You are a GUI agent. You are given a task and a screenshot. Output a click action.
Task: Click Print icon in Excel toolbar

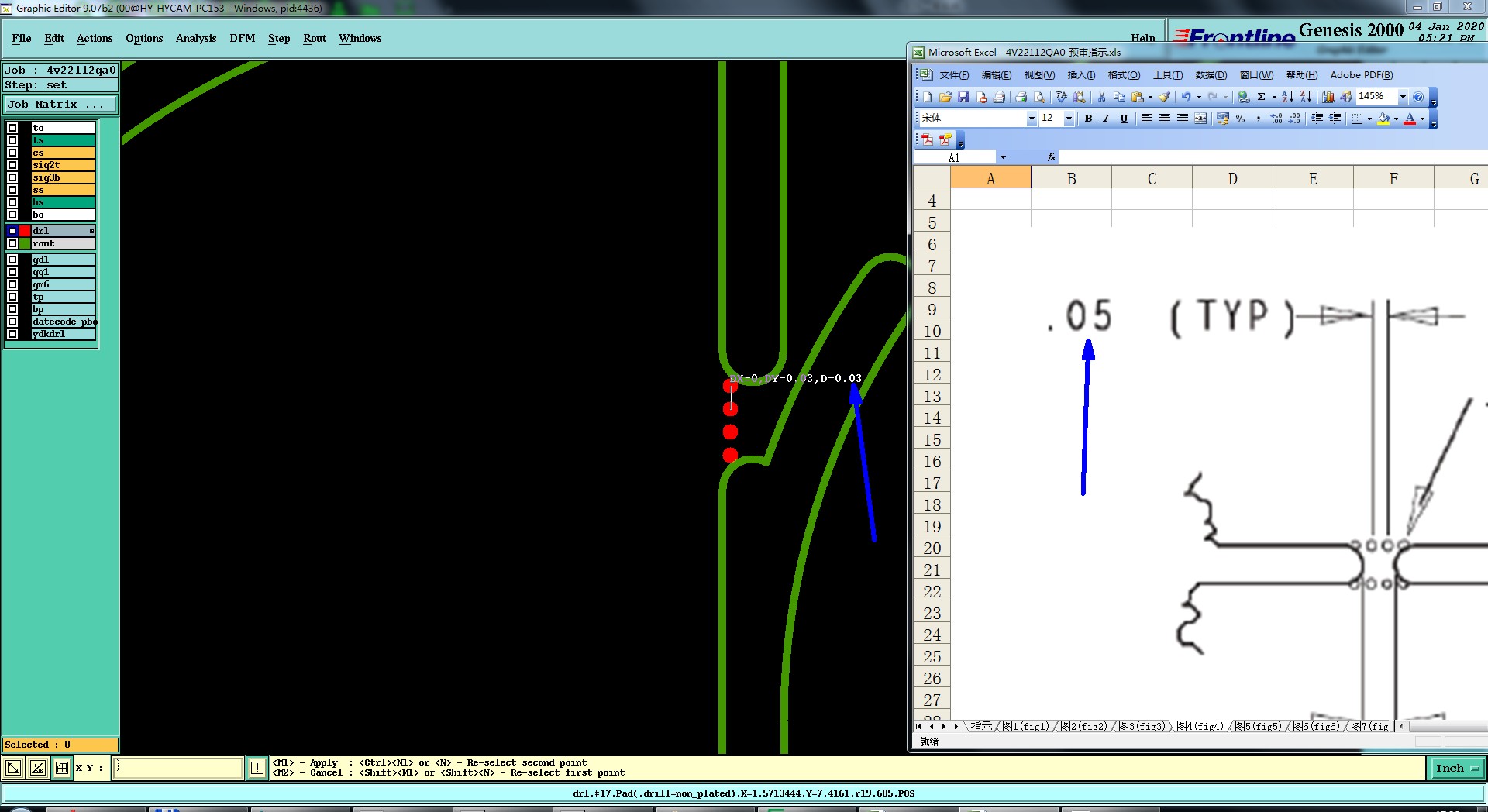(x=1021, y=97)
